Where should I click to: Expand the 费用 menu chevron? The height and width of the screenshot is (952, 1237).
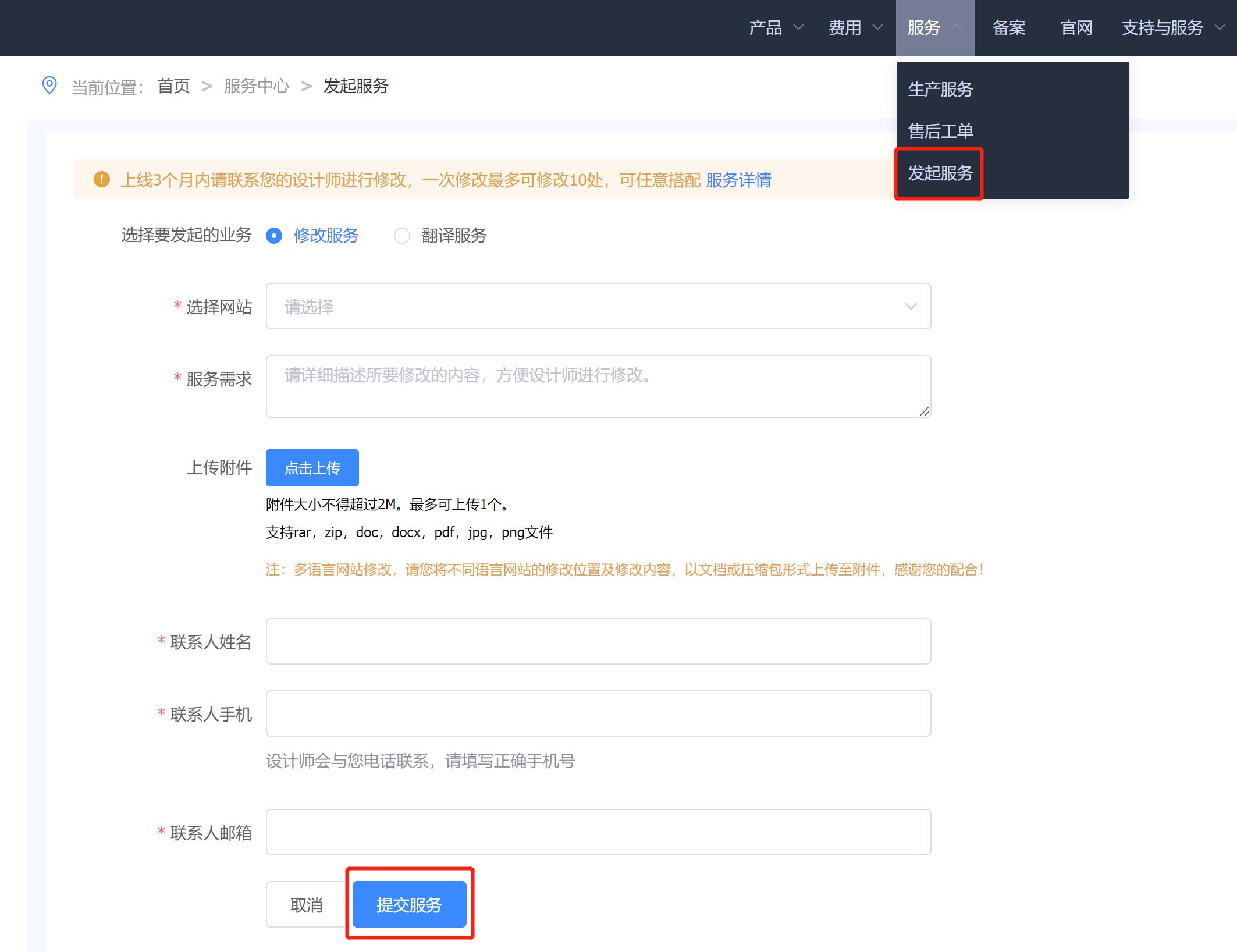877,27
